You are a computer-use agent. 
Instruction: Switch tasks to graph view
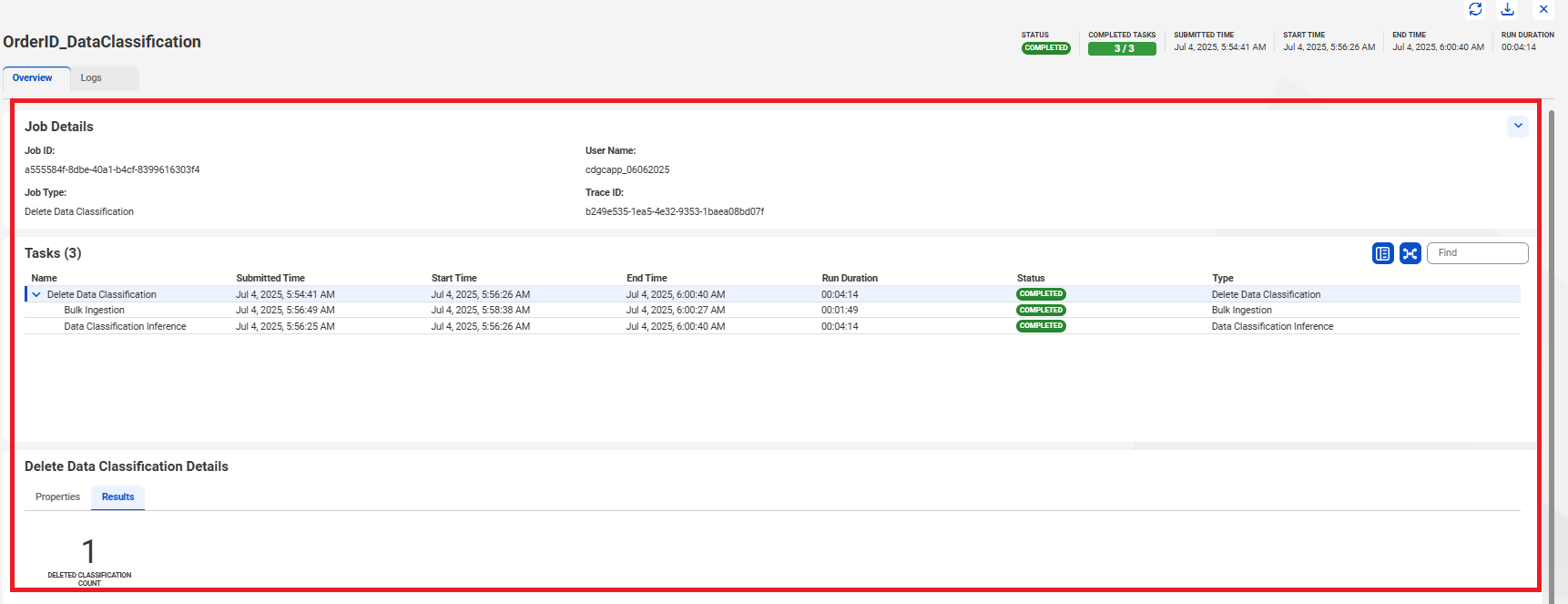tap(1410, 253)
